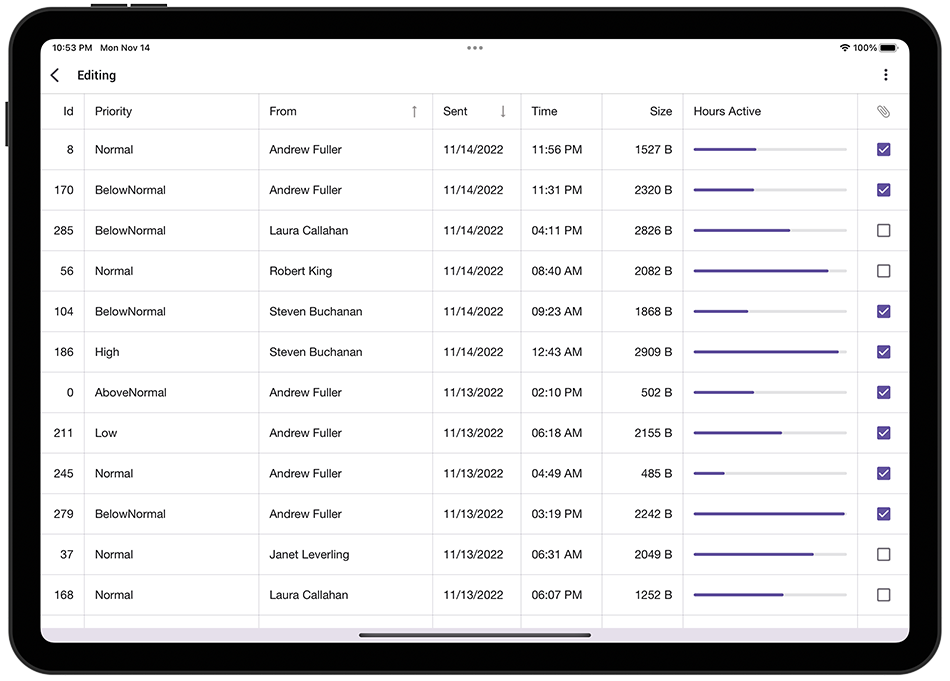Screen dimensions: 950x681
Task: Tap the descending sort arrow on Sent column
Action: 502,111
